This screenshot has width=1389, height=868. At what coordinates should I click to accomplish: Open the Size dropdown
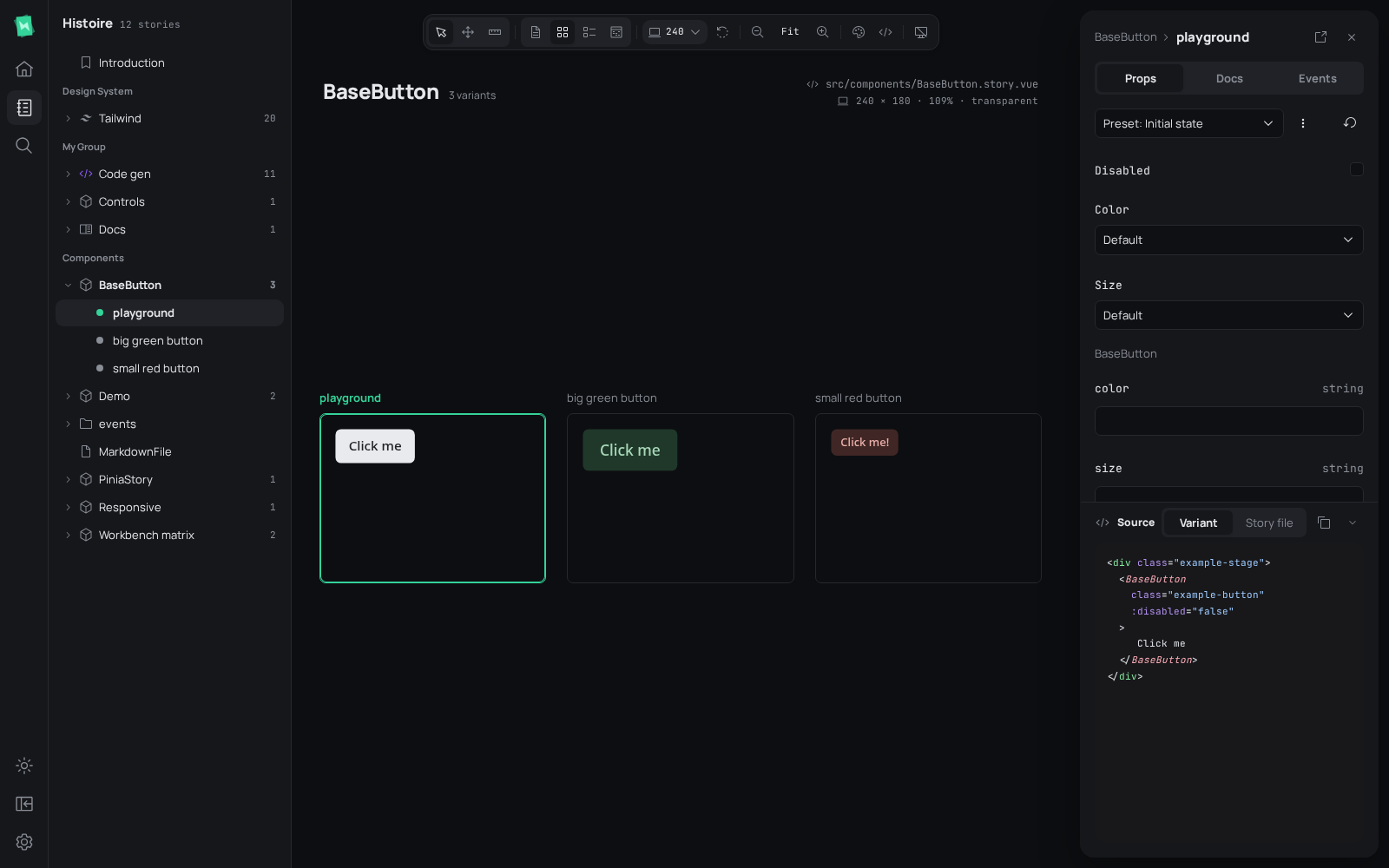point(1228,315)
